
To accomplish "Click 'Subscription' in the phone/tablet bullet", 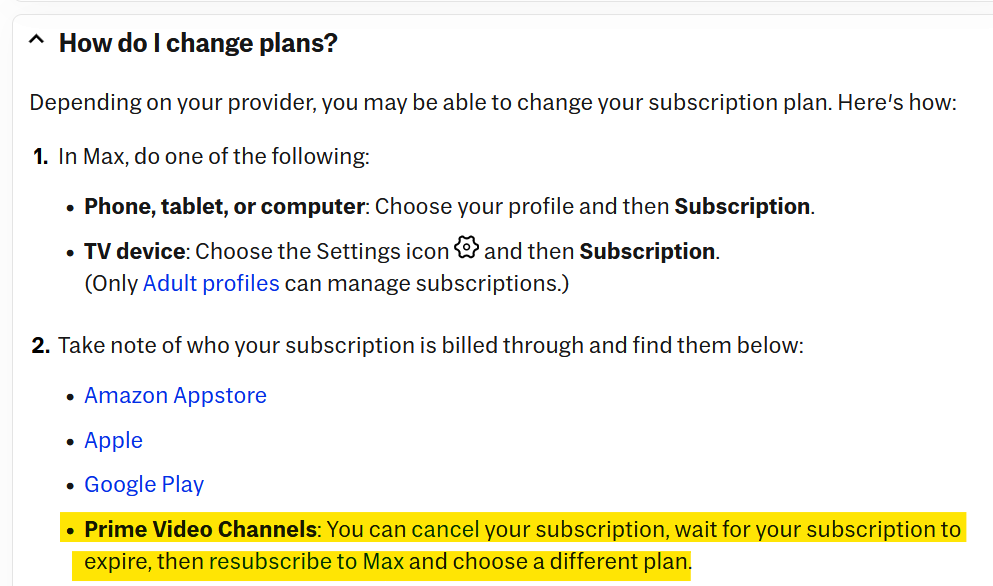I will point(742,207).
